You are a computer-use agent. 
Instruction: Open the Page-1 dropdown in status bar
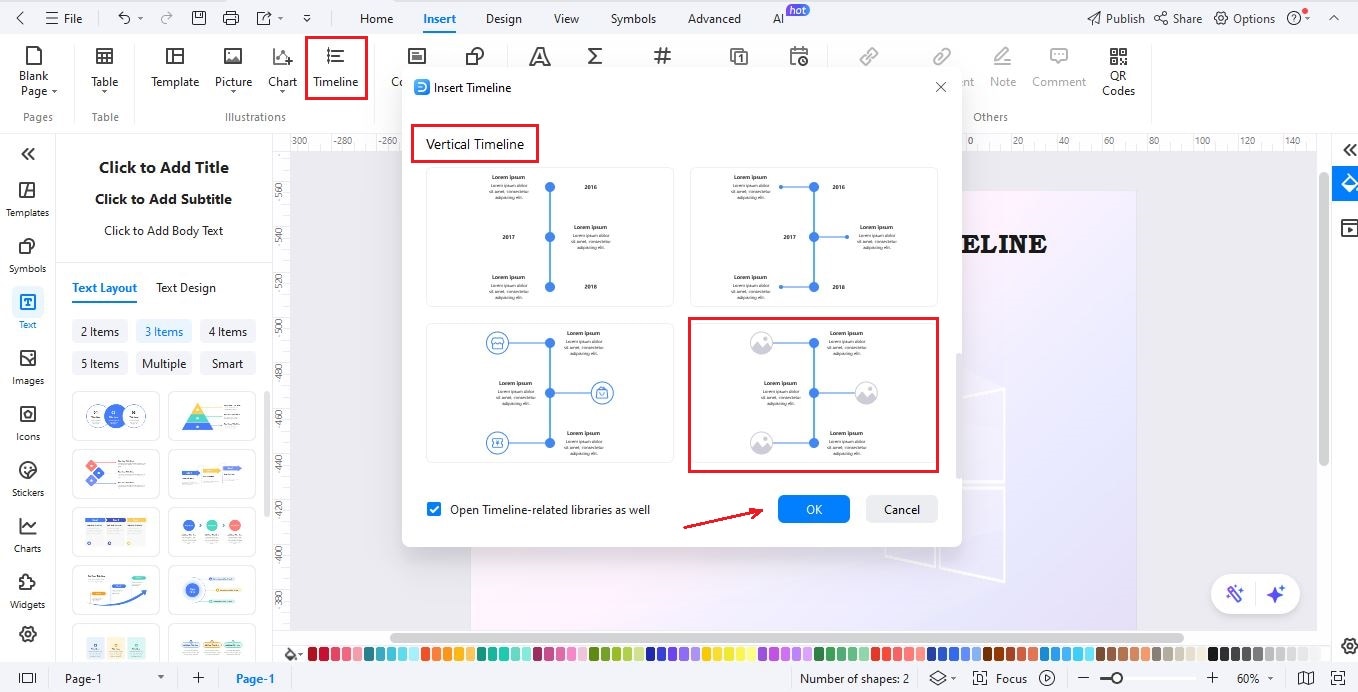pos(161,678)
